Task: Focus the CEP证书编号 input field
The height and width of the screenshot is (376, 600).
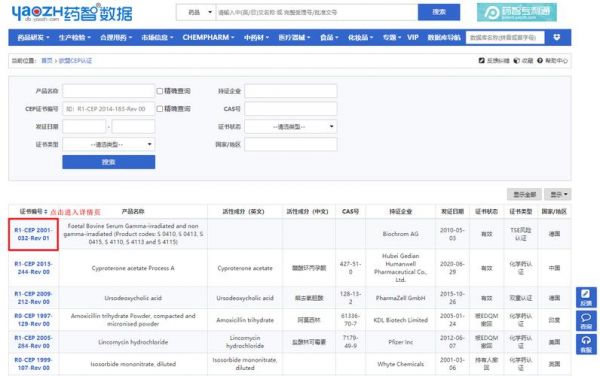Action: 109,109
